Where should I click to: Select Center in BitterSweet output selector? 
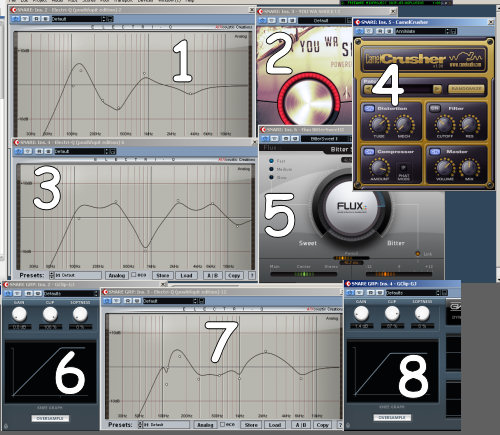(x=304, y=266)
